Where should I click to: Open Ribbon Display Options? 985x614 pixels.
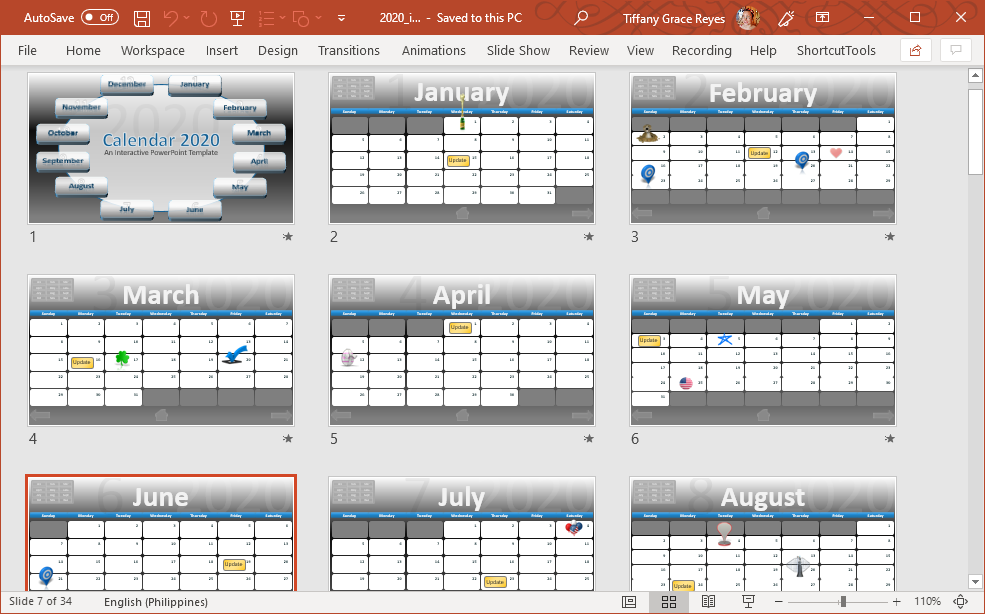(x=822, y=18)
